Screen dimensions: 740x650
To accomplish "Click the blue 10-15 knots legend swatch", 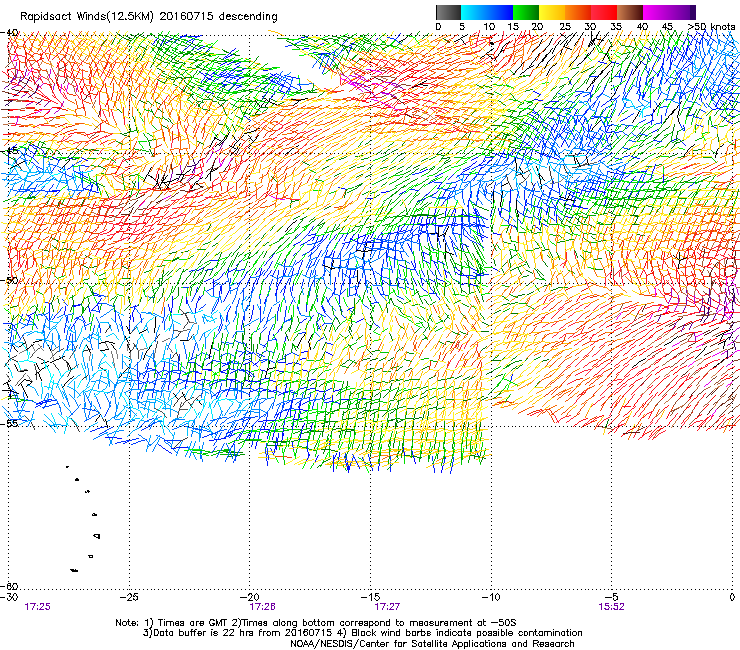I will click(500, 12).
